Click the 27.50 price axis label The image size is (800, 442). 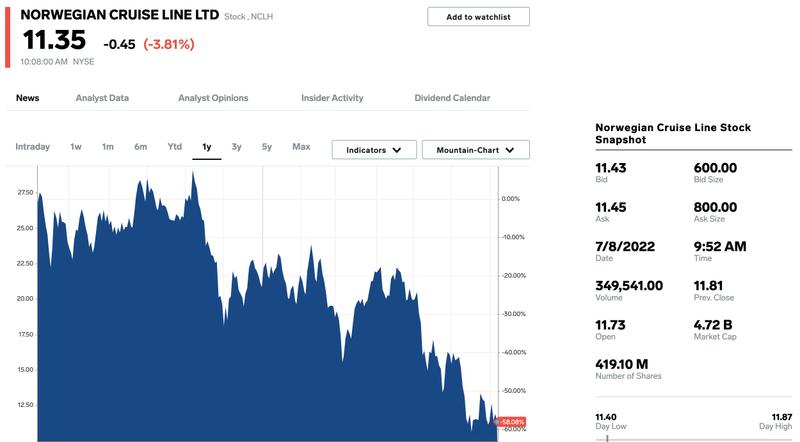tap(26, 192)
